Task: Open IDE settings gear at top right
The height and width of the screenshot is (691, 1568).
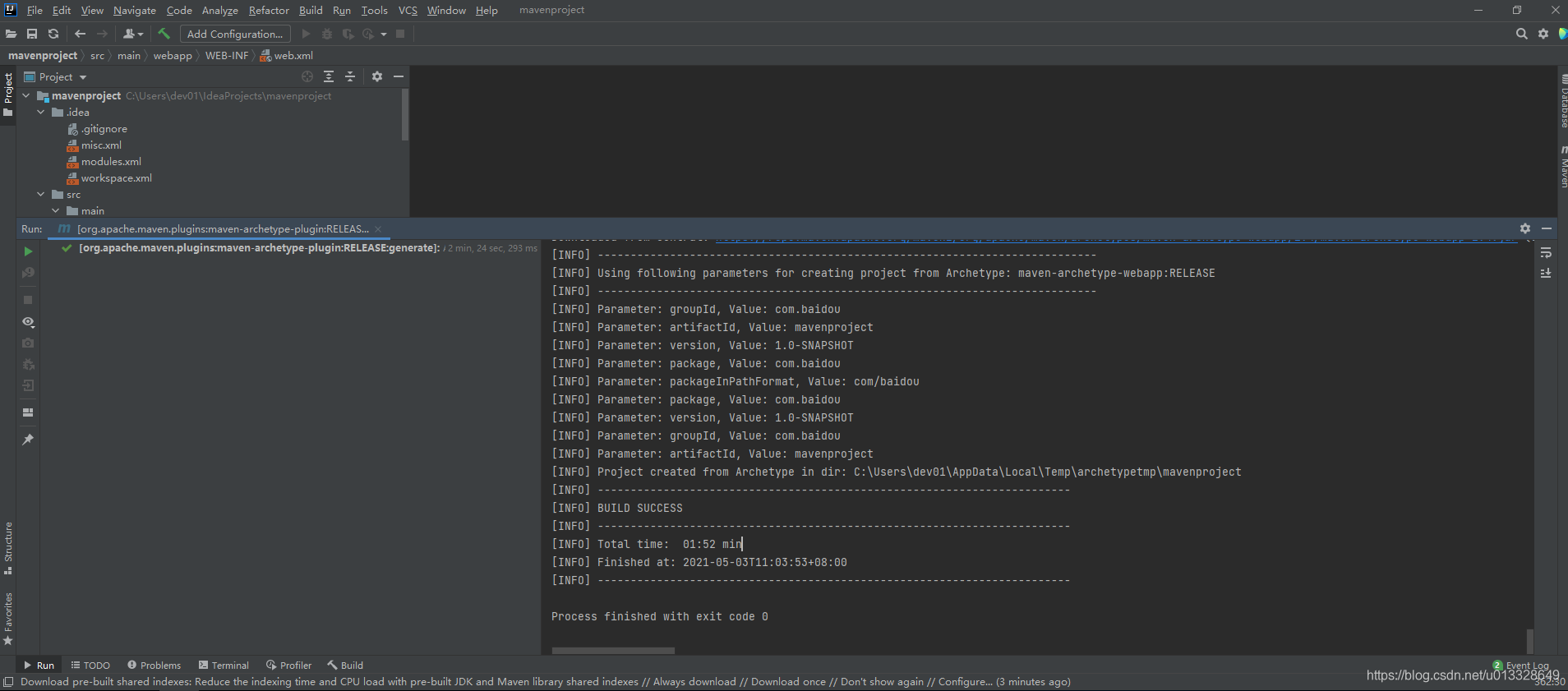Action: tap(1543, 34)
